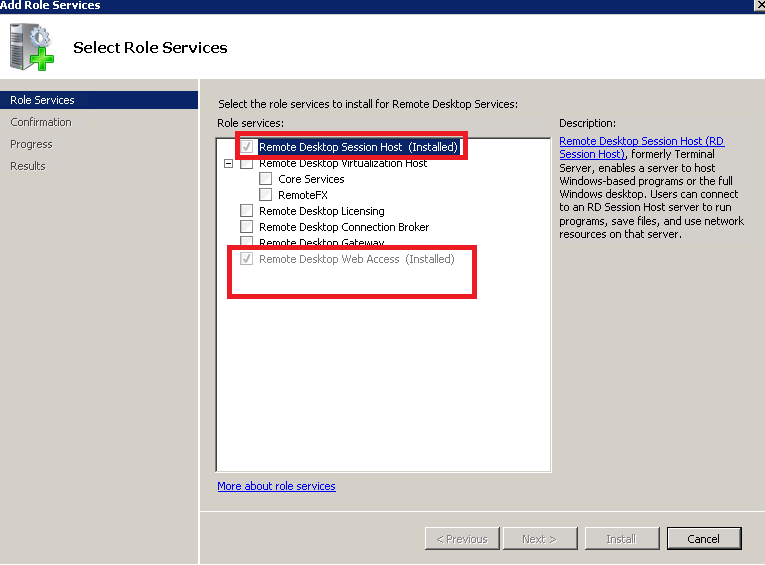Image resolution: width=765 pixels, height=565 pixels.
Task: Click the Role services list label
Action: 250,123
